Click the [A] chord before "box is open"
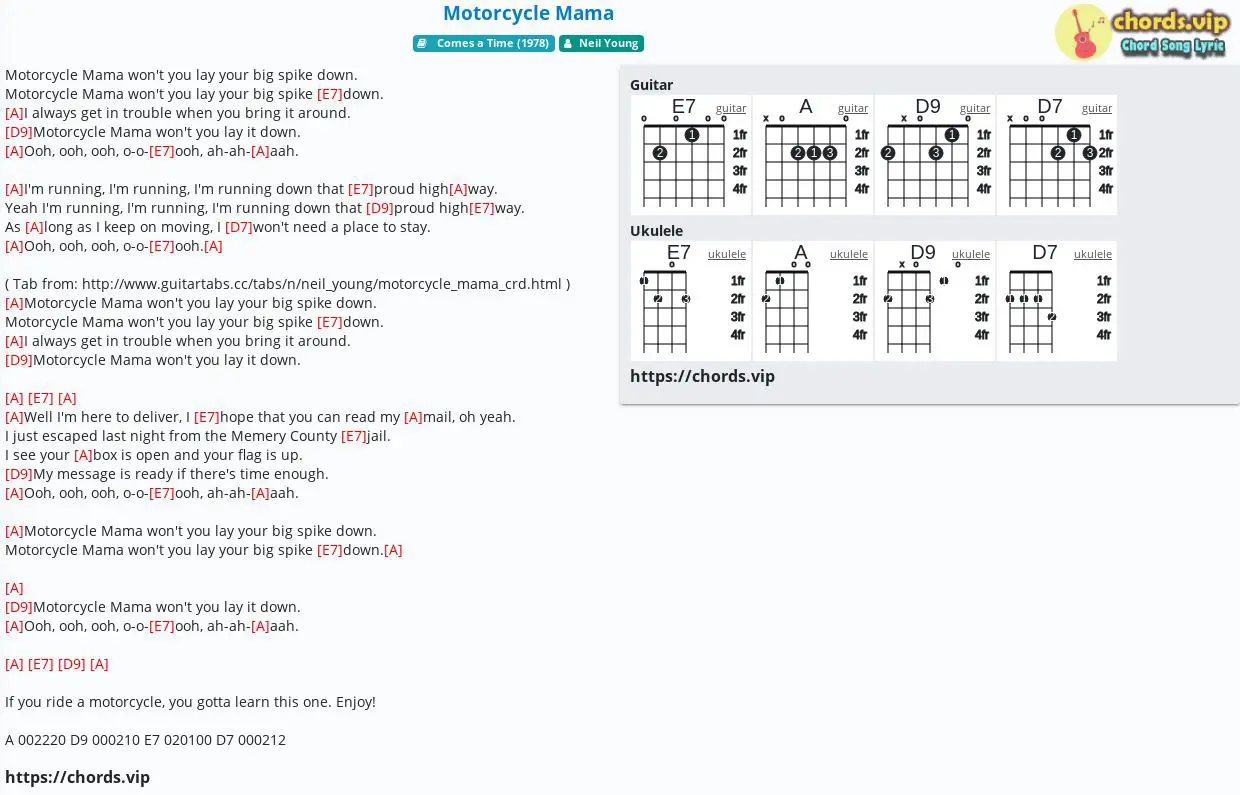This screenshot has width=1240, height=795. pyautogui.click(x=84, y=455)
